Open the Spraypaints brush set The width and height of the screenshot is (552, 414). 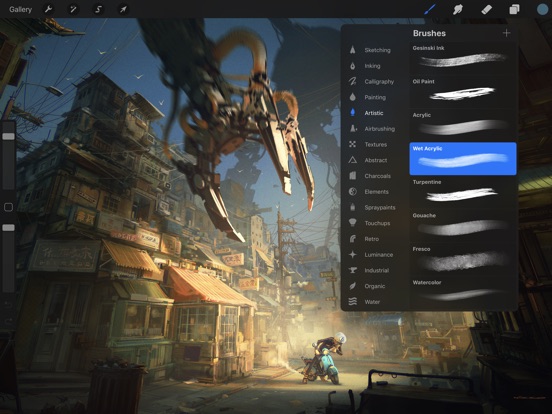tap(372, 207)
